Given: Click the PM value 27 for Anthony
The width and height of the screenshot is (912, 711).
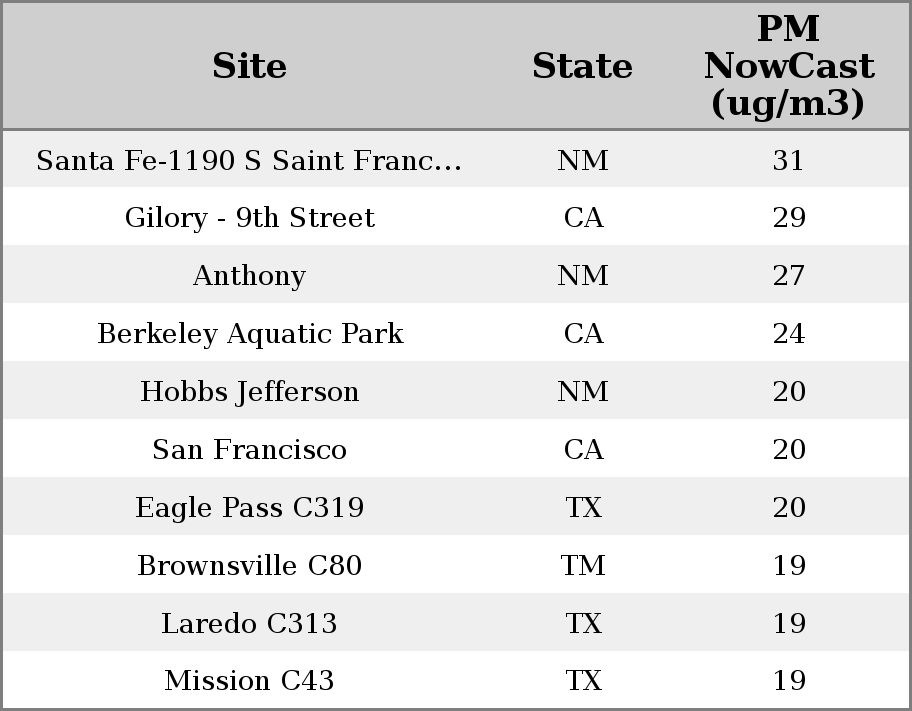Looking at the screenshot, I should pos(788,276).
